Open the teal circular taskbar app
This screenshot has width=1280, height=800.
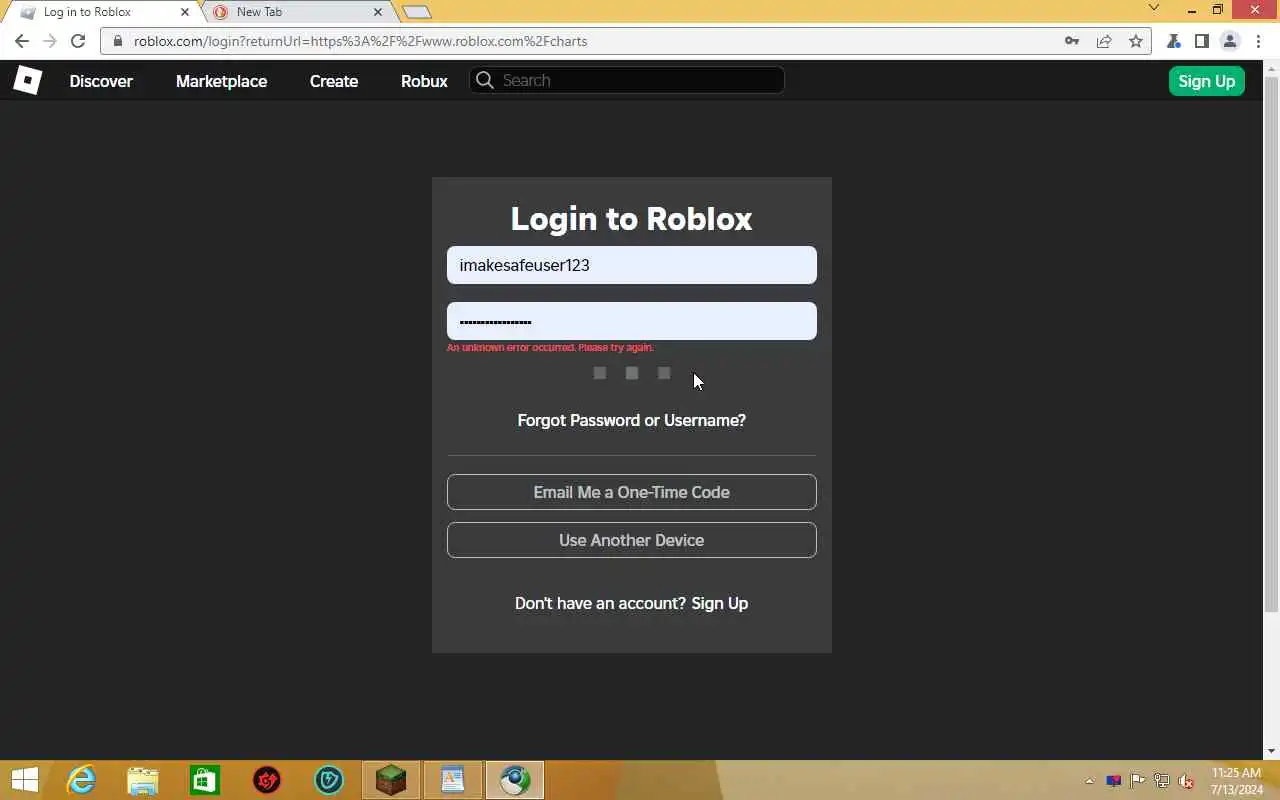pyautogui.click(x=329, y=780)
